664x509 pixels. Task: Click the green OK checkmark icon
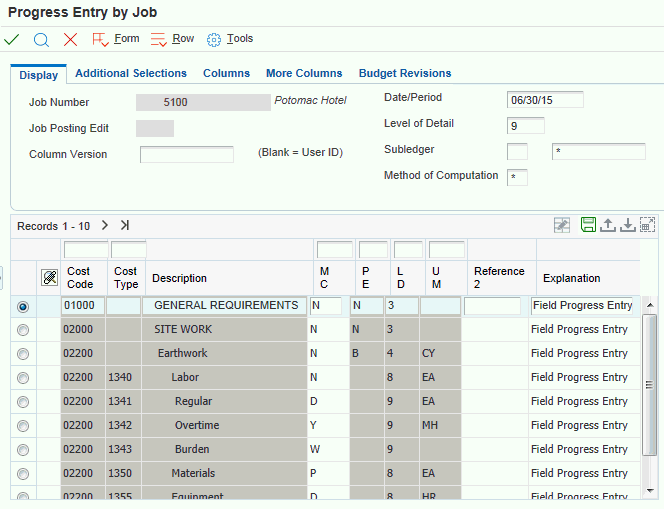click(x=12, y=39)
